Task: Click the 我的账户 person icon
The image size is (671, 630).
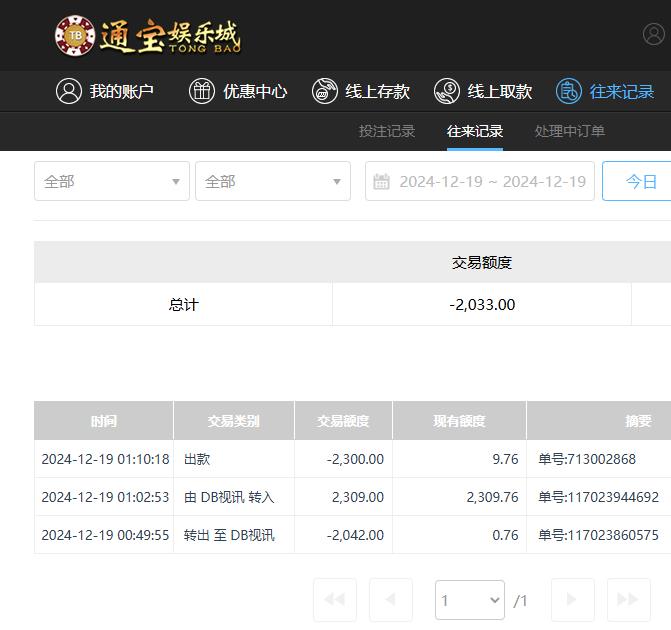Action: [69, 91]
